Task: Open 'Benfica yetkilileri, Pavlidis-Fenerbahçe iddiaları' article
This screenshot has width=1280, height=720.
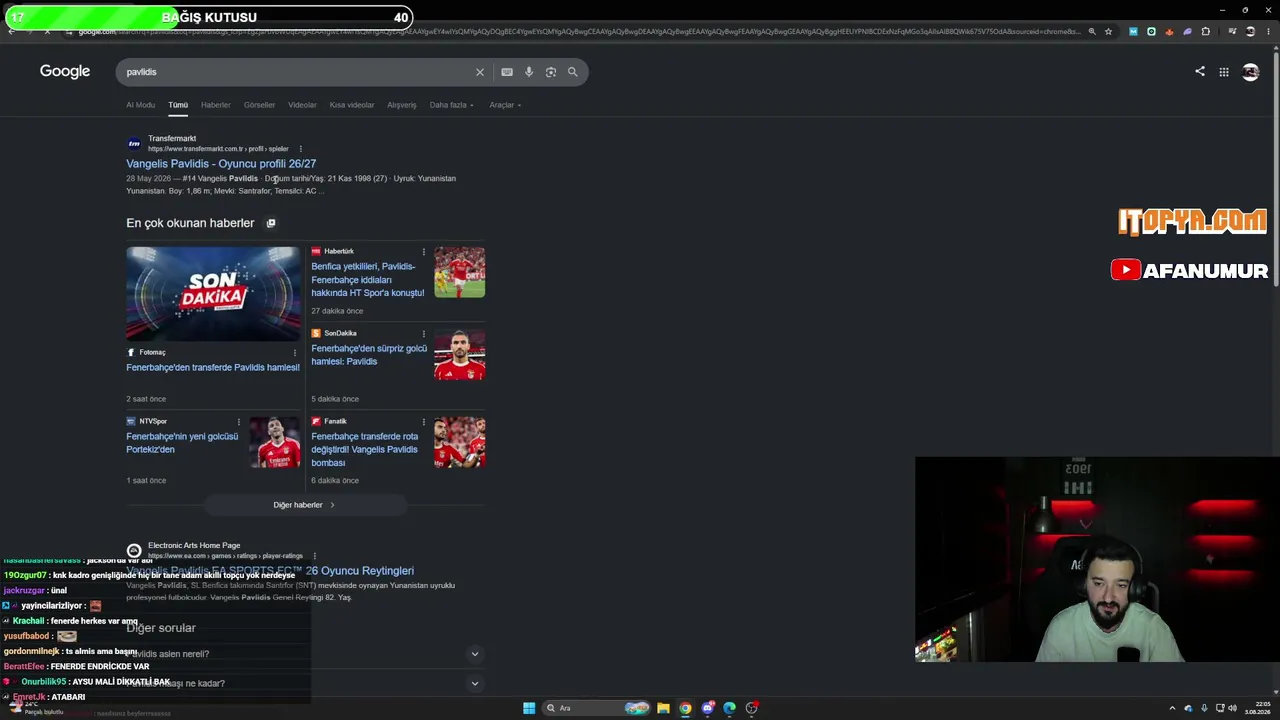Action: [368, 280]
